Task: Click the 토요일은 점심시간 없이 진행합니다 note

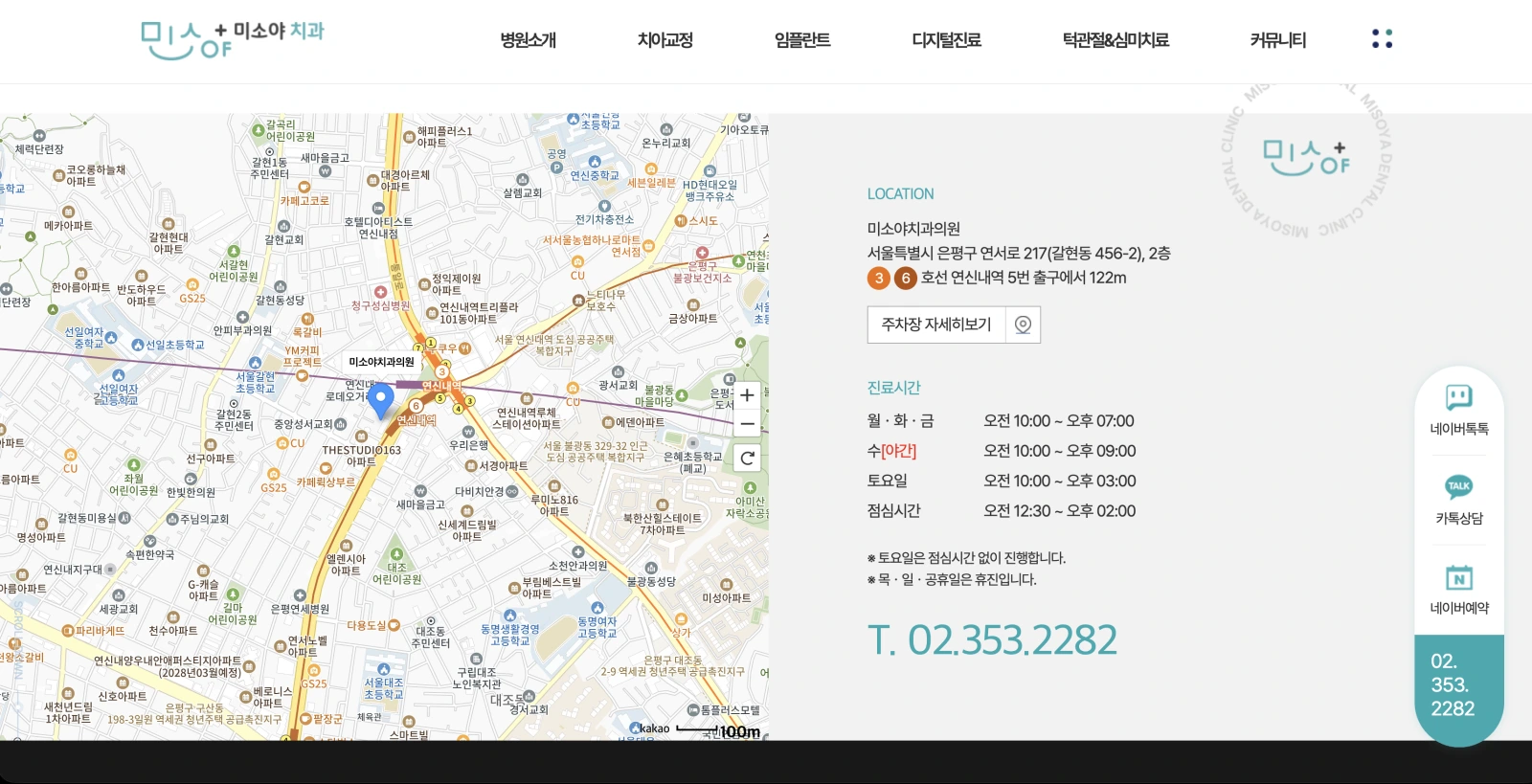Action: [966, 557]
